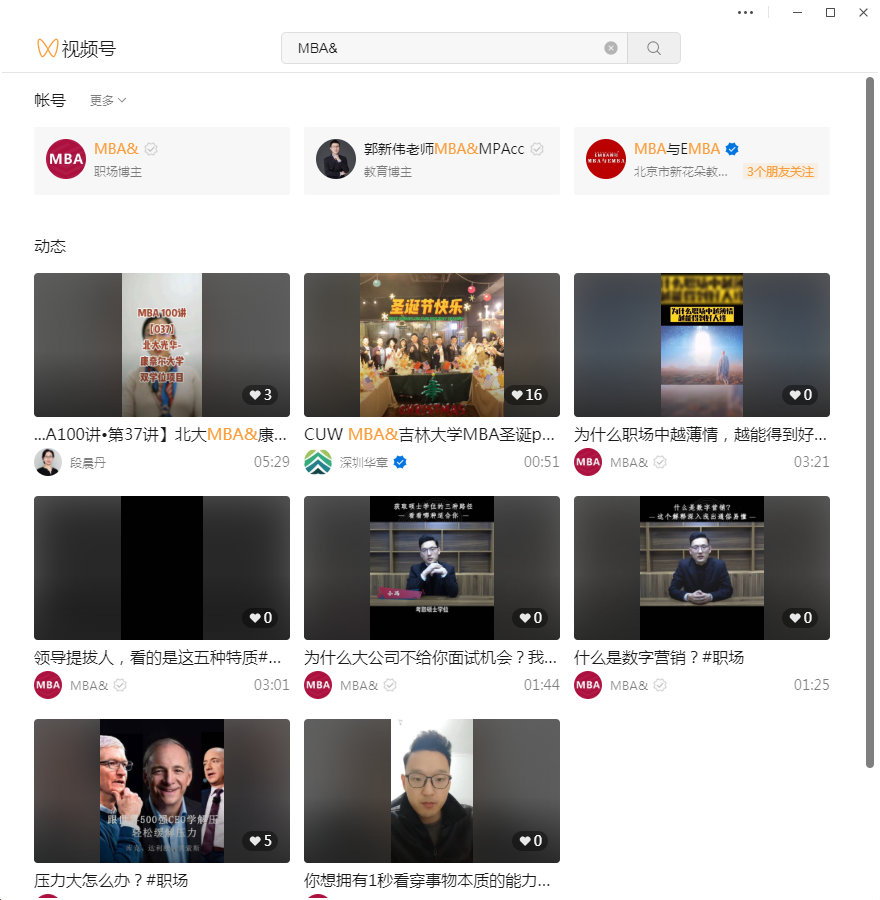Click MBA& avatar under 为什么大公司不给你面试机会 video

[x=318, y=685]
